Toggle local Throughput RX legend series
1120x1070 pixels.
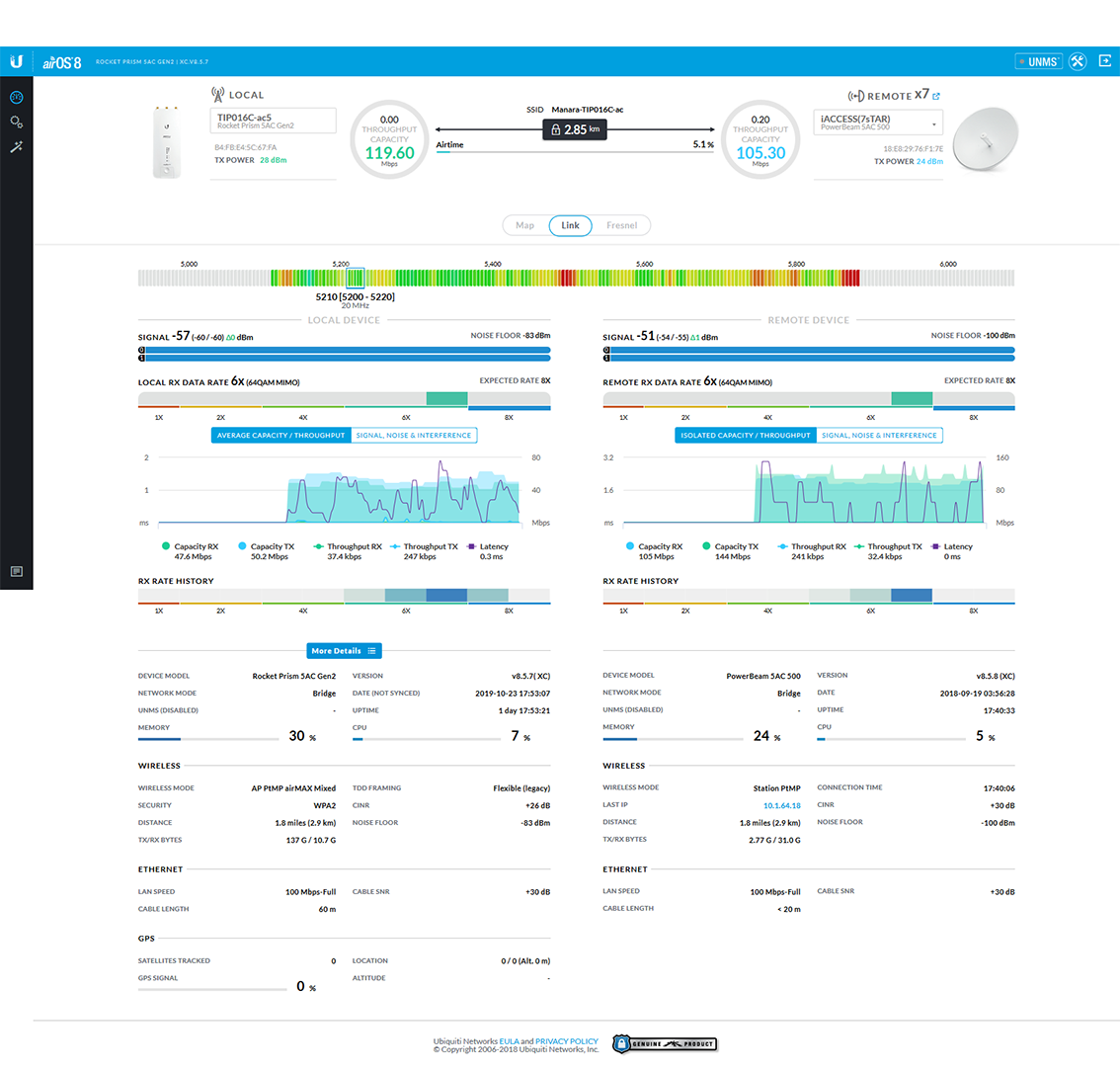pos(348,551)
